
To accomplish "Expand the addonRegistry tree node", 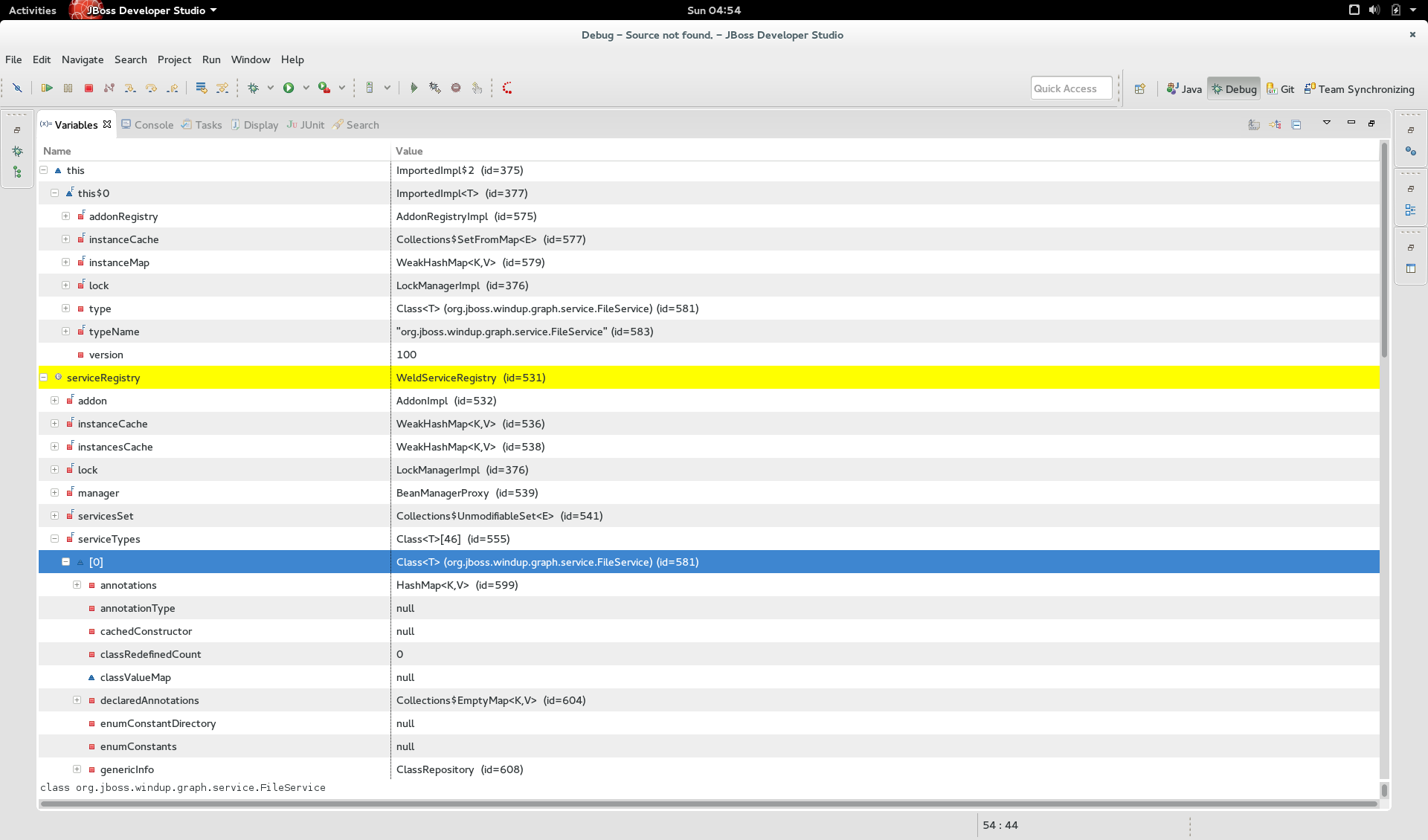I will click(x=65, y=216).
